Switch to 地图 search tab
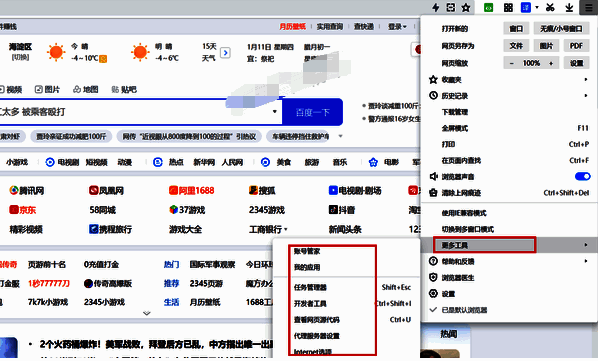Image resolution: width=598 pixels, height=361 pixels. pyautogui.click(x=85, y=90)
